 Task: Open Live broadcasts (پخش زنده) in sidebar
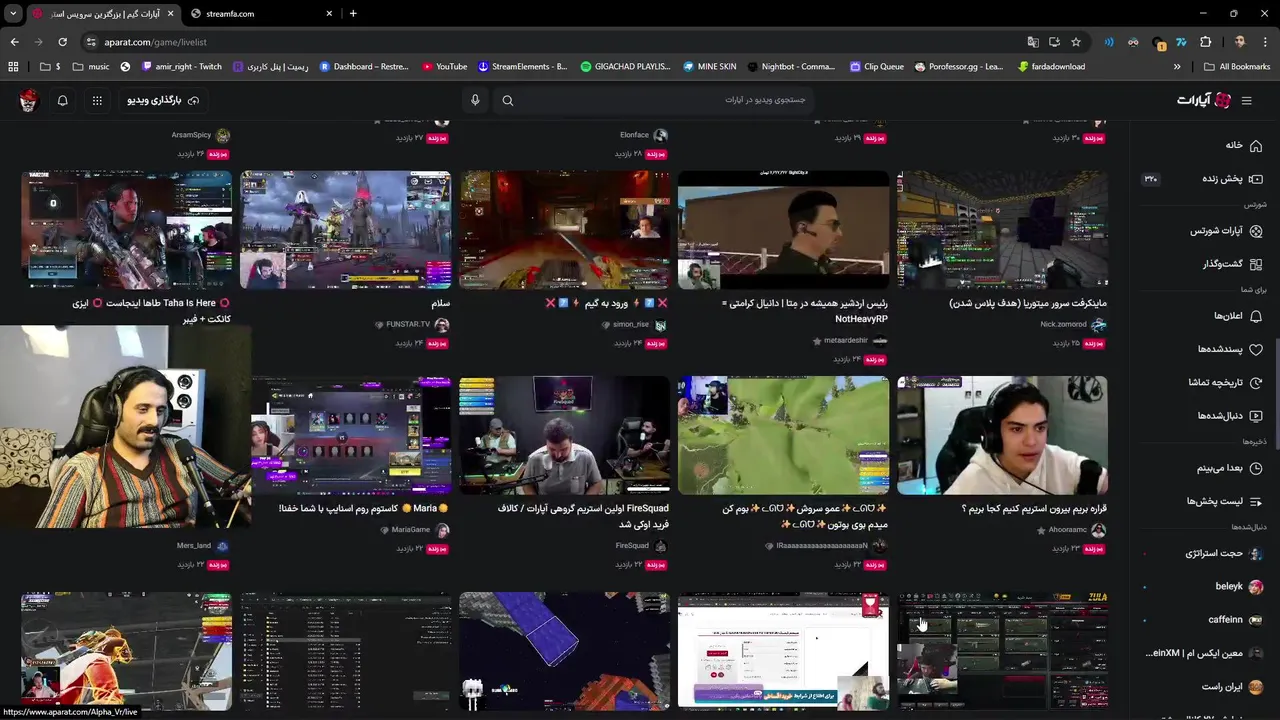pyautogui.click(x=1232, y=179)
